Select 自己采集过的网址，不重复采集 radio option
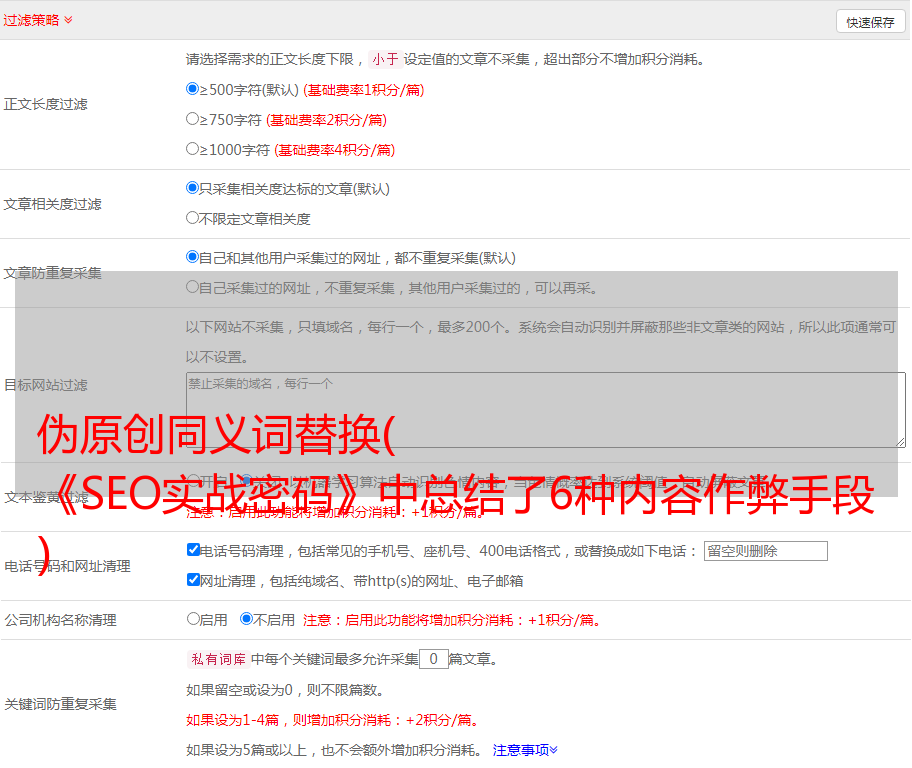 click(x=192, y=287)
